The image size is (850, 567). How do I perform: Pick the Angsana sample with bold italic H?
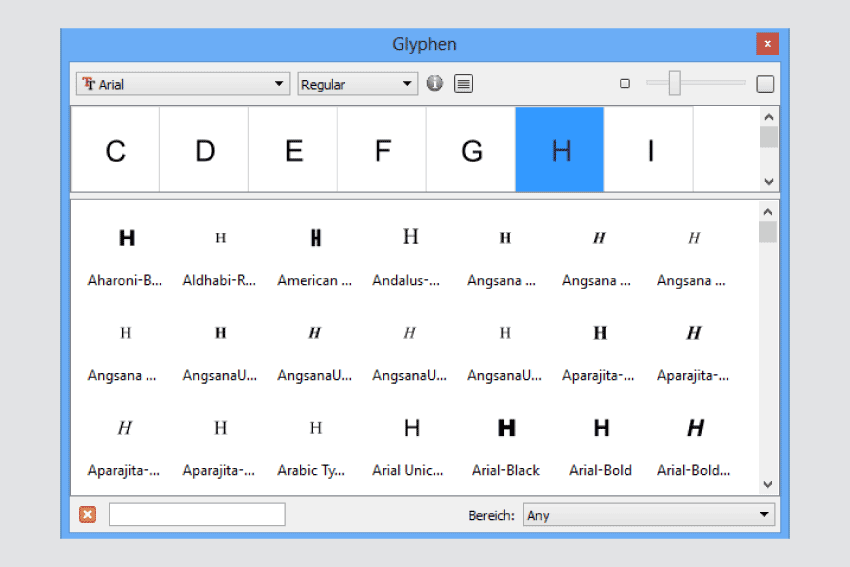(x=599, y=257)
